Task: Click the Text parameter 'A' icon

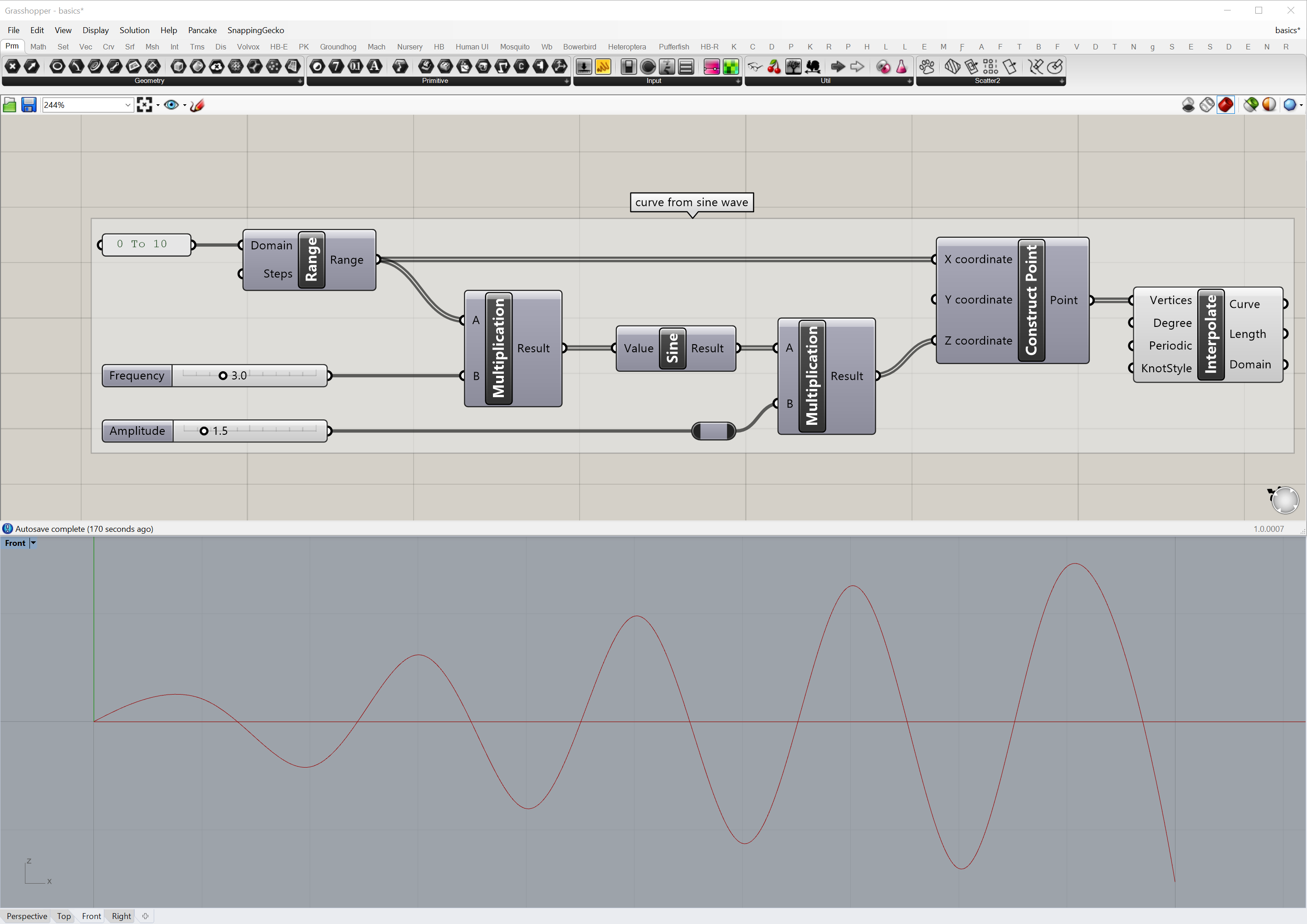Action: point(375,67)
